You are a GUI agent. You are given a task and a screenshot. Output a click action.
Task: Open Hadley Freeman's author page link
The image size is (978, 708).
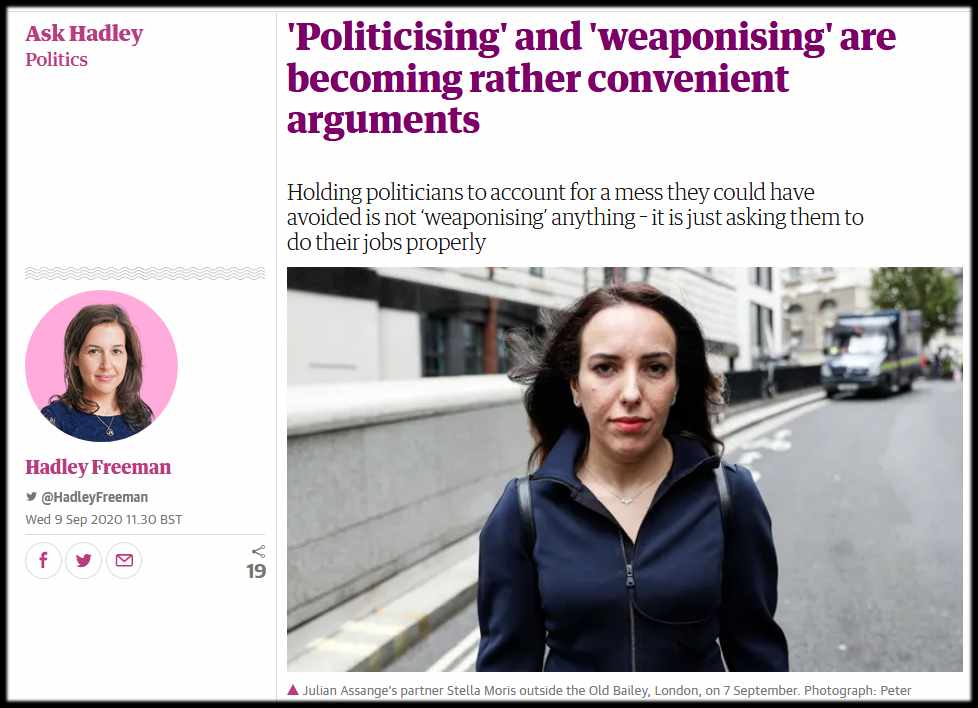click(x=98, y=467)
